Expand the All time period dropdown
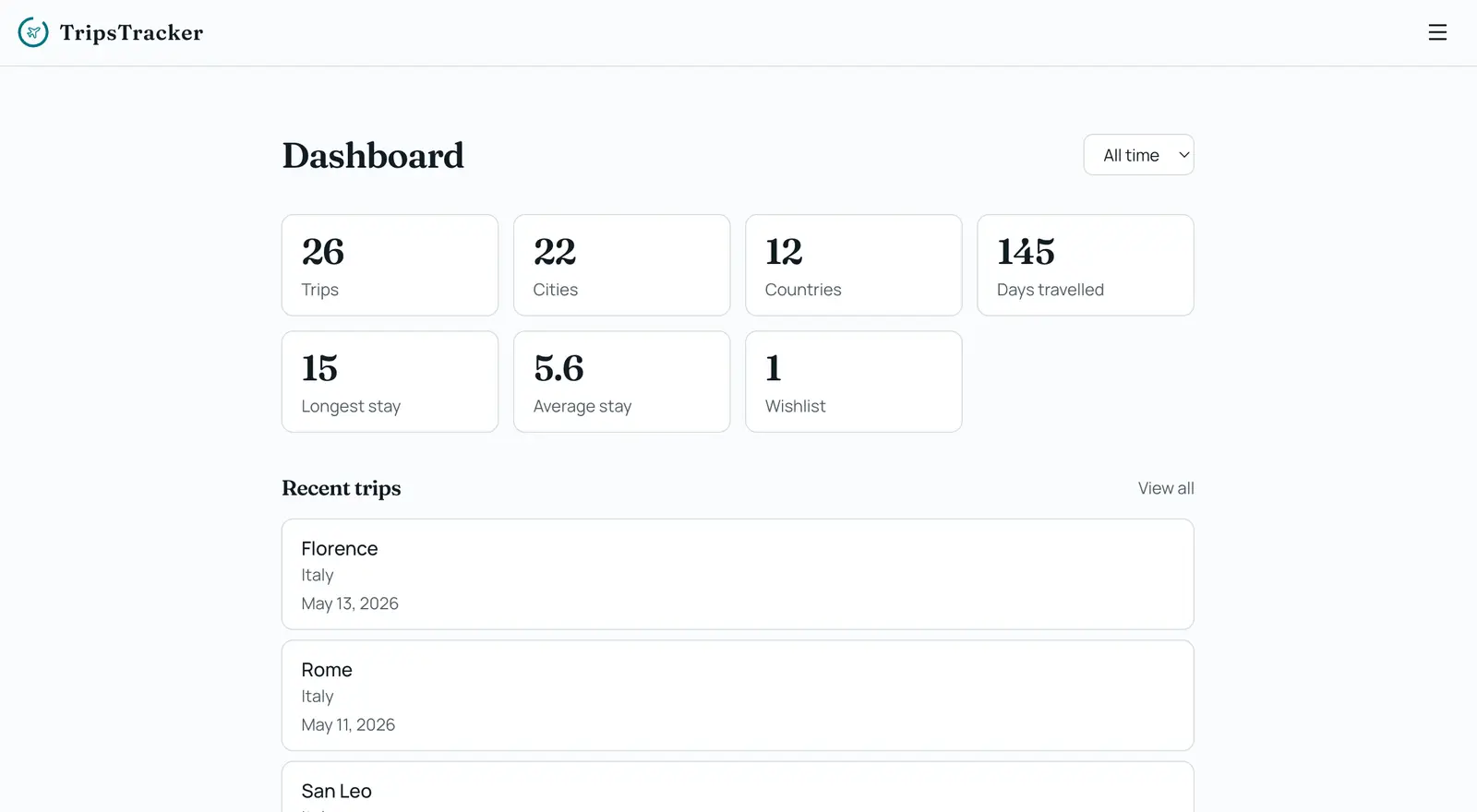Screen dimensions: 1477x812 pyautogui.click(x=1138, y=155)
